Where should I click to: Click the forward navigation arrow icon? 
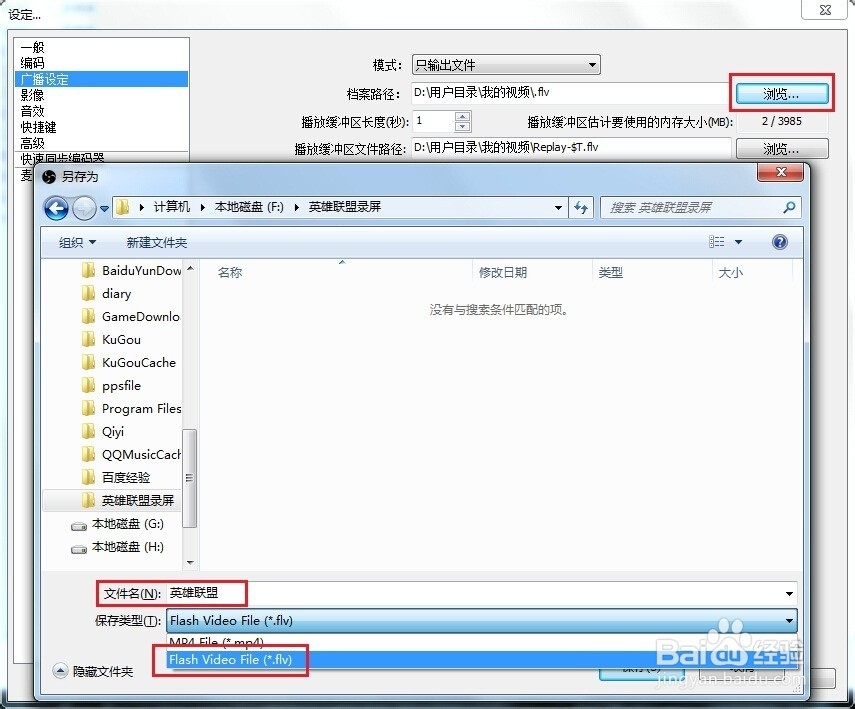(x=85, y=208)
